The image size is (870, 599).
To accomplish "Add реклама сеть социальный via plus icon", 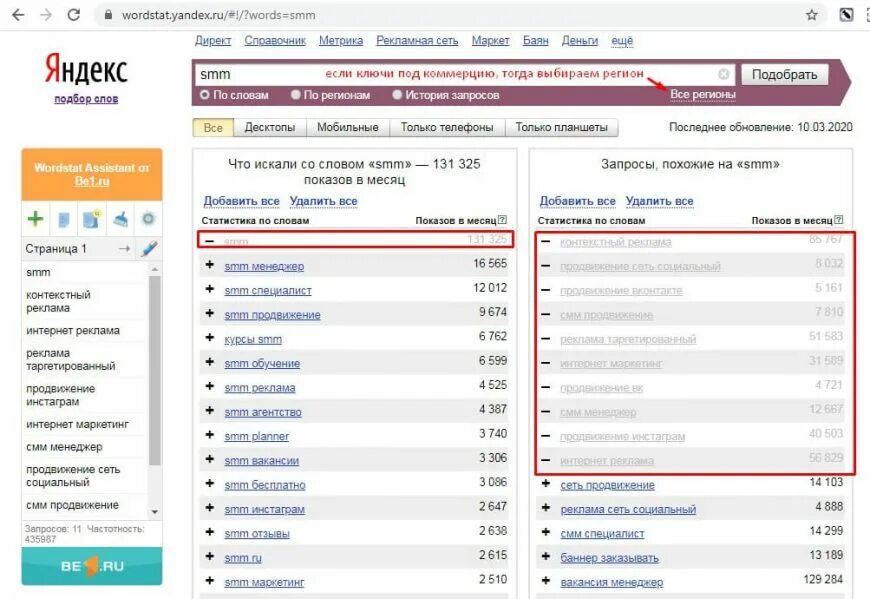I will (546, 508).
